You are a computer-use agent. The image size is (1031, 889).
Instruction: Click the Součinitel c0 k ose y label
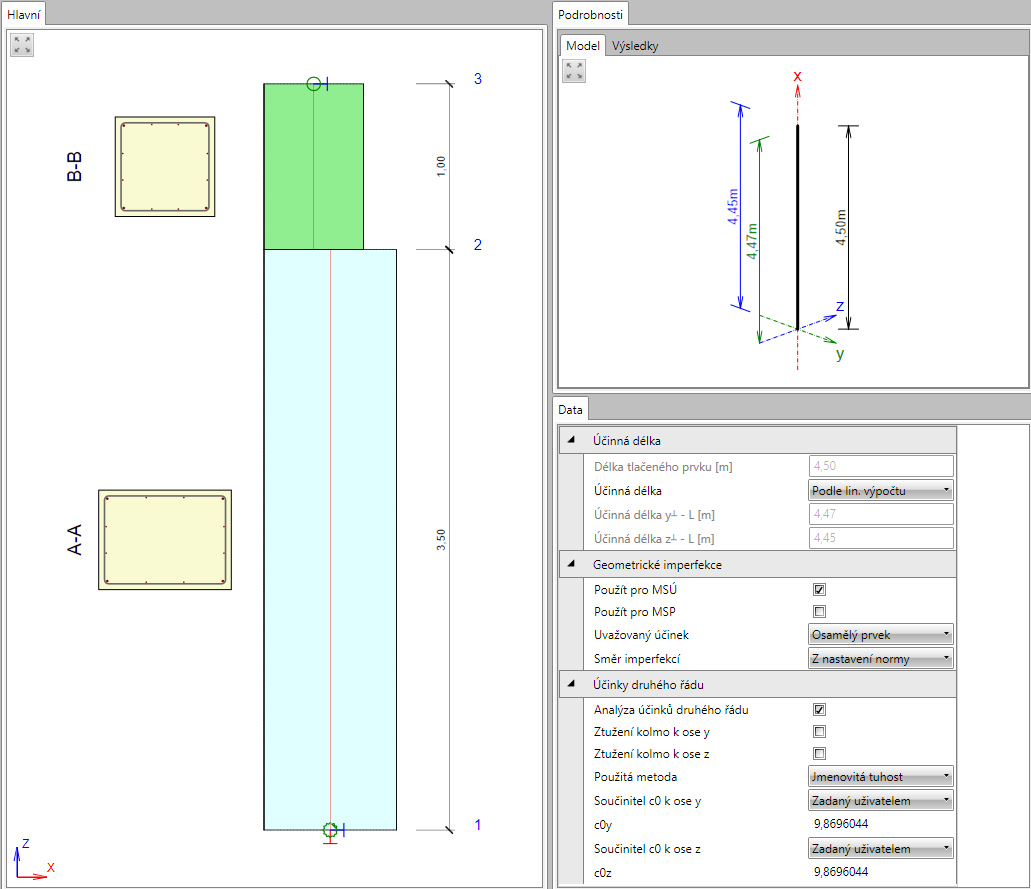tap(648, 801)
